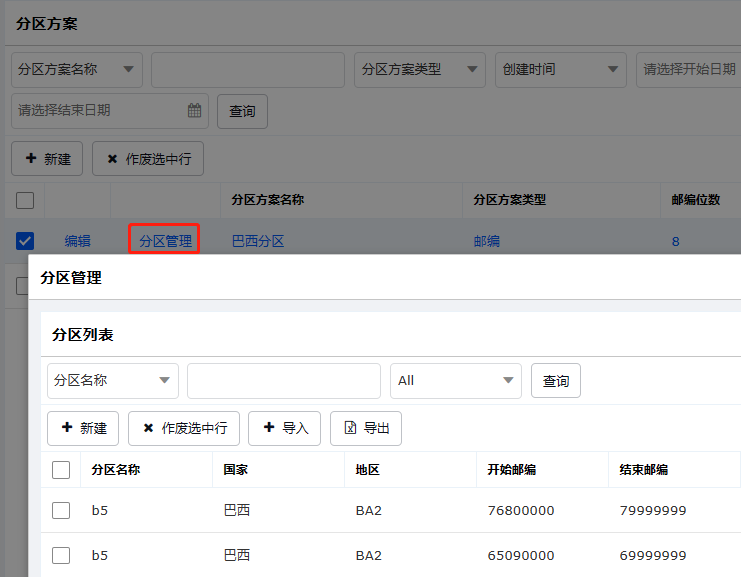Image resolution: width=741 pixels, height=577 pixels.
Task: Click the 分区名称 search input in 分区列表
Action: (284, 380)
